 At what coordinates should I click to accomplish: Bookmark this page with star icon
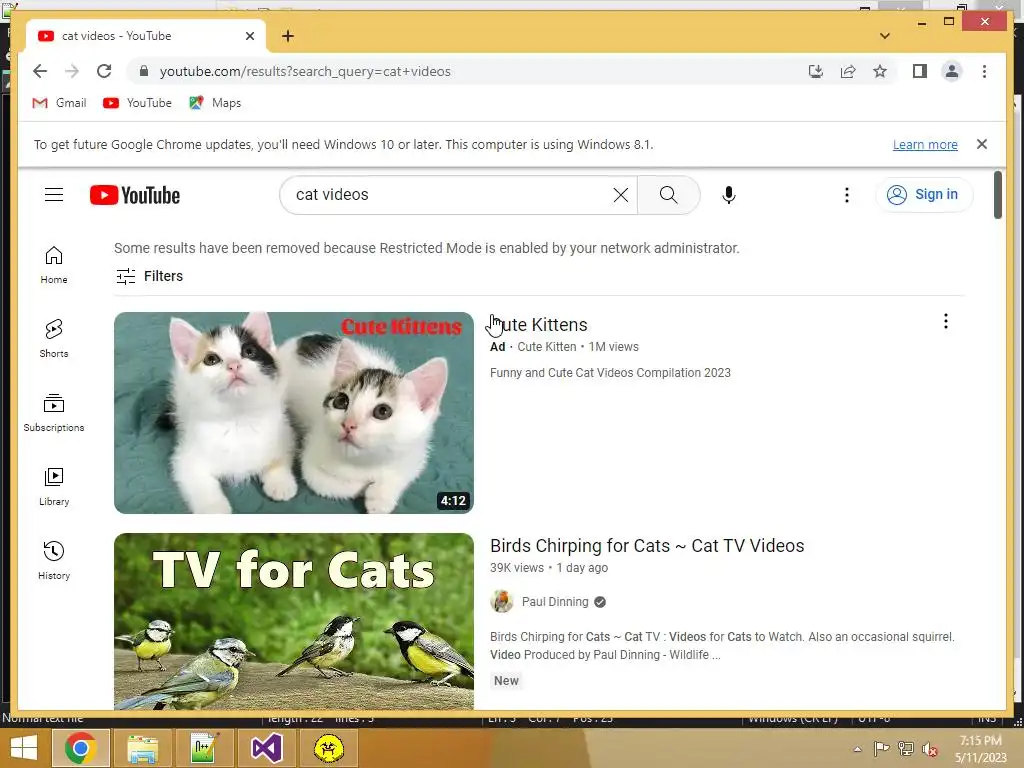pyautogui.click(x=880, y=71)
